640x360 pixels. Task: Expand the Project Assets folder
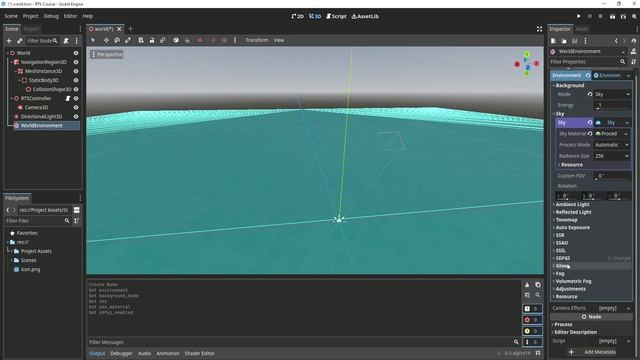tap(12, 251)
